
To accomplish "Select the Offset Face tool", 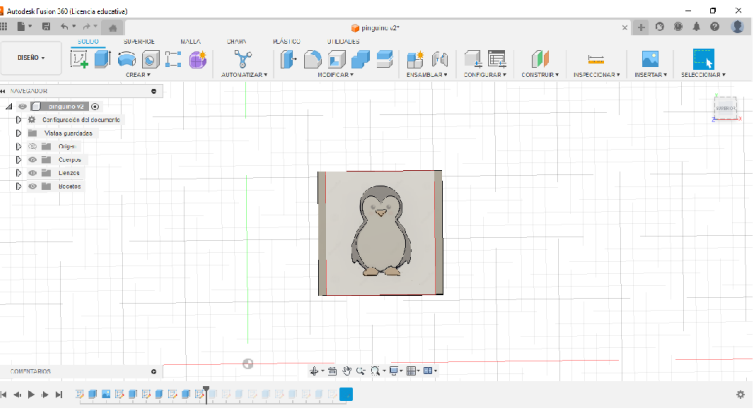I will (385, 59).
